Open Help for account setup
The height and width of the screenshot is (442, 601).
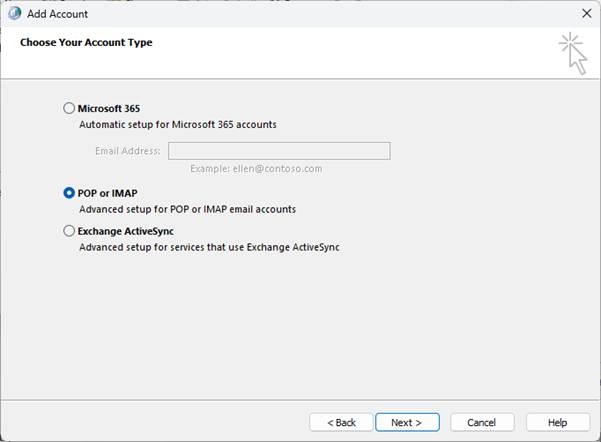point(558,422)
